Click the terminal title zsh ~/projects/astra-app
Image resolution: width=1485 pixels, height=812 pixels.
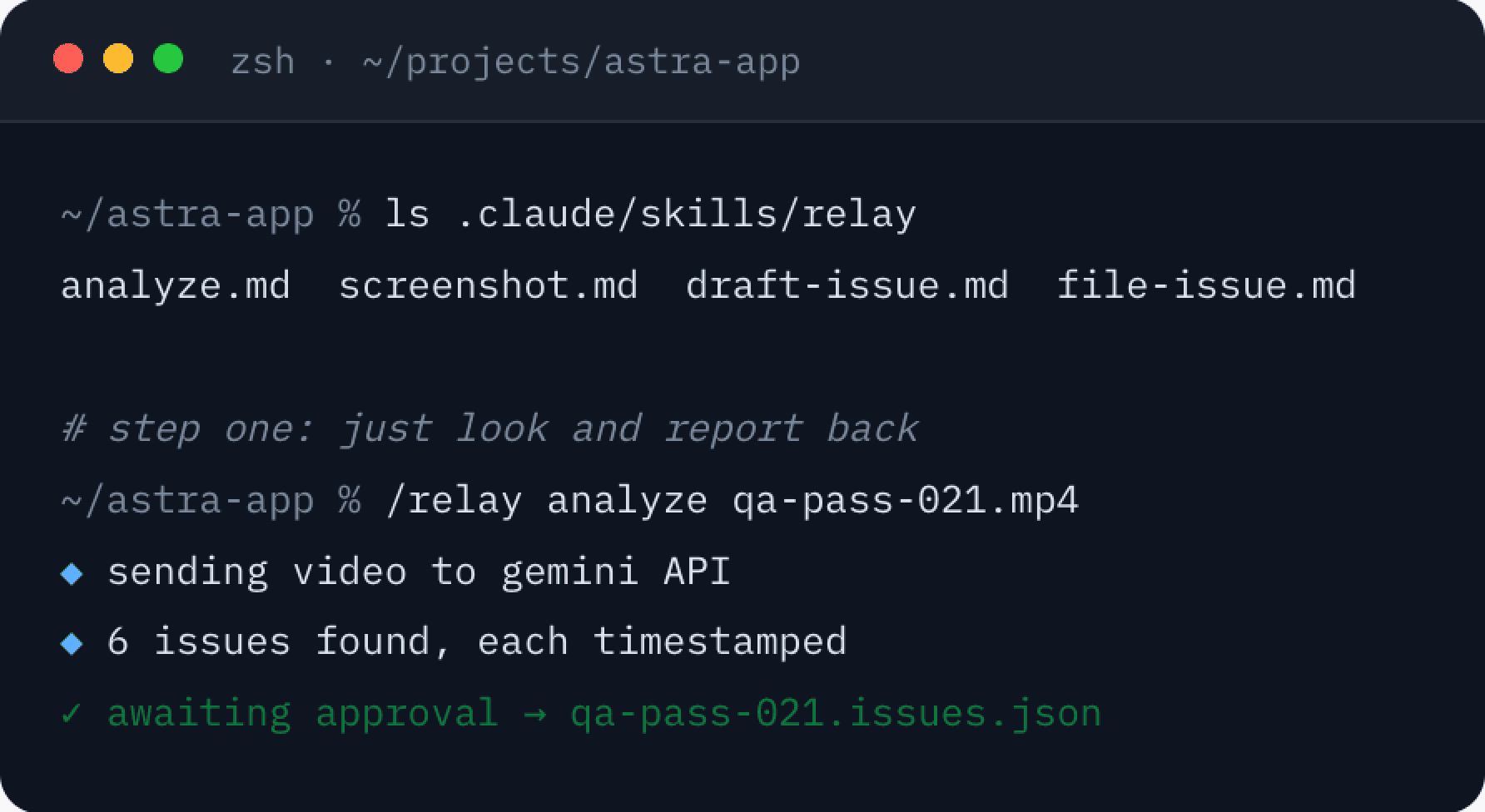[515, 62]
